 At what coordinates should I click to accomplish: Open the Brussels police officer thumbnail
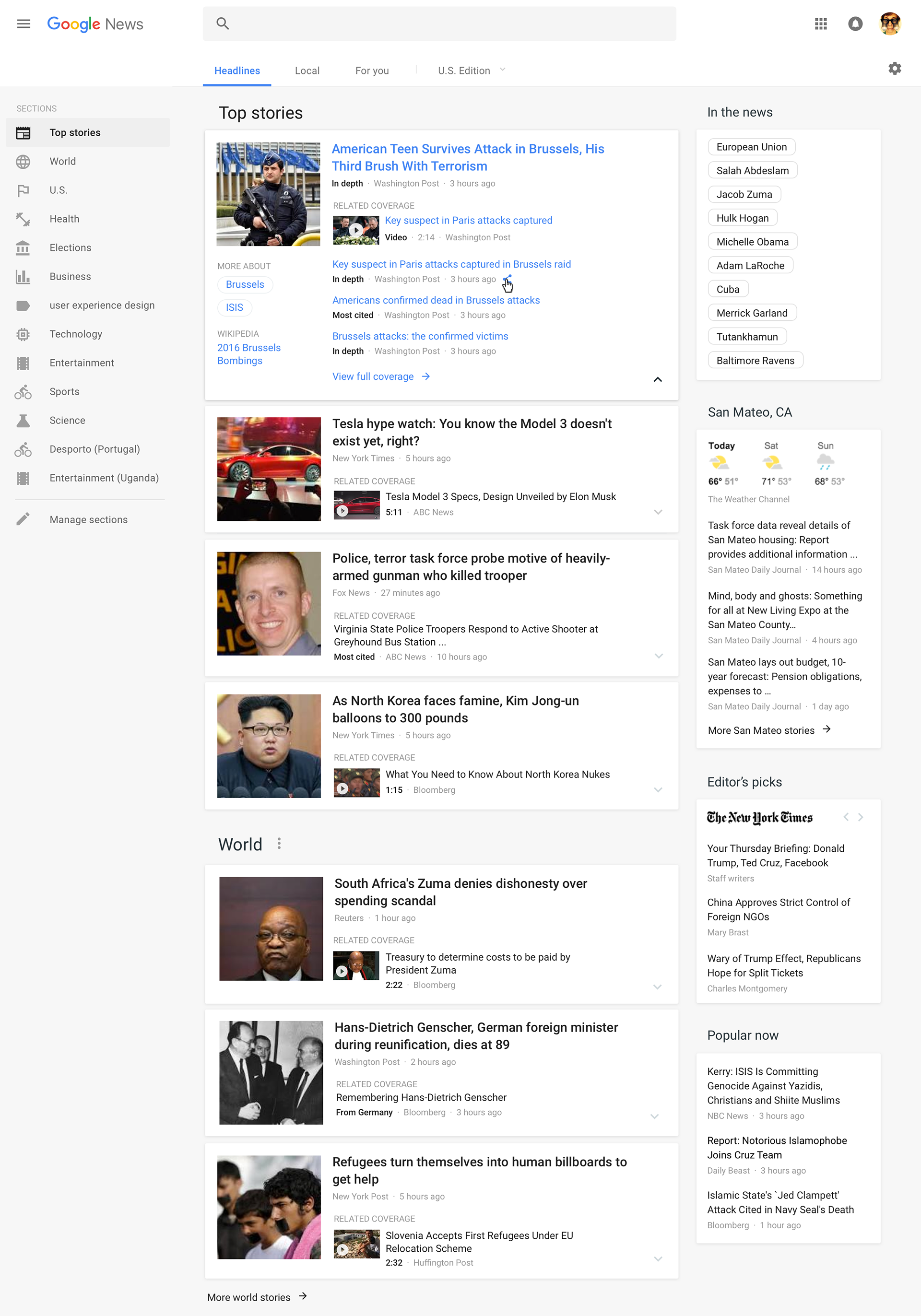pyautogui.click(x=268, y=194)
